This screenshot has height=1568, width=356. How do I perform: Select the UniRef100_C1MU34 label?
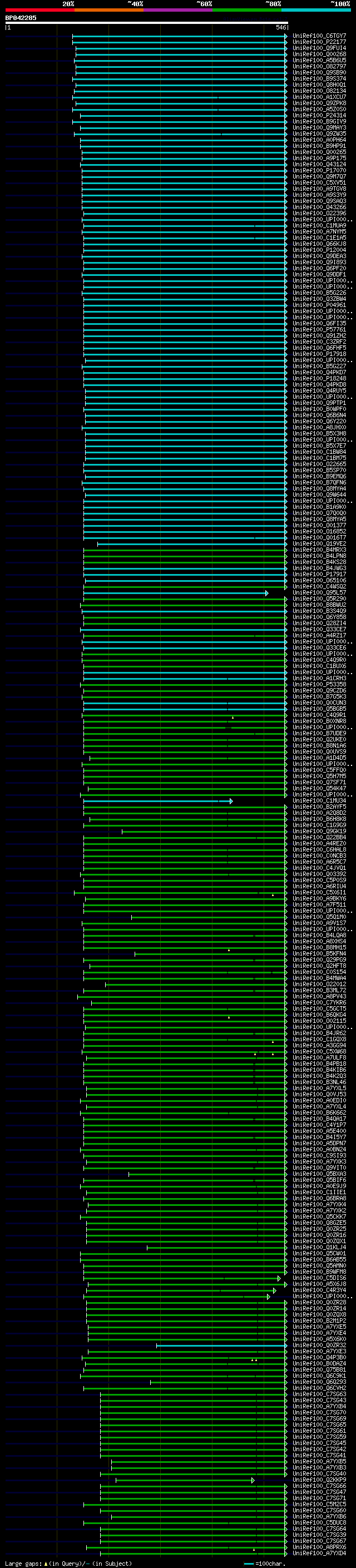tap(319, 800)
